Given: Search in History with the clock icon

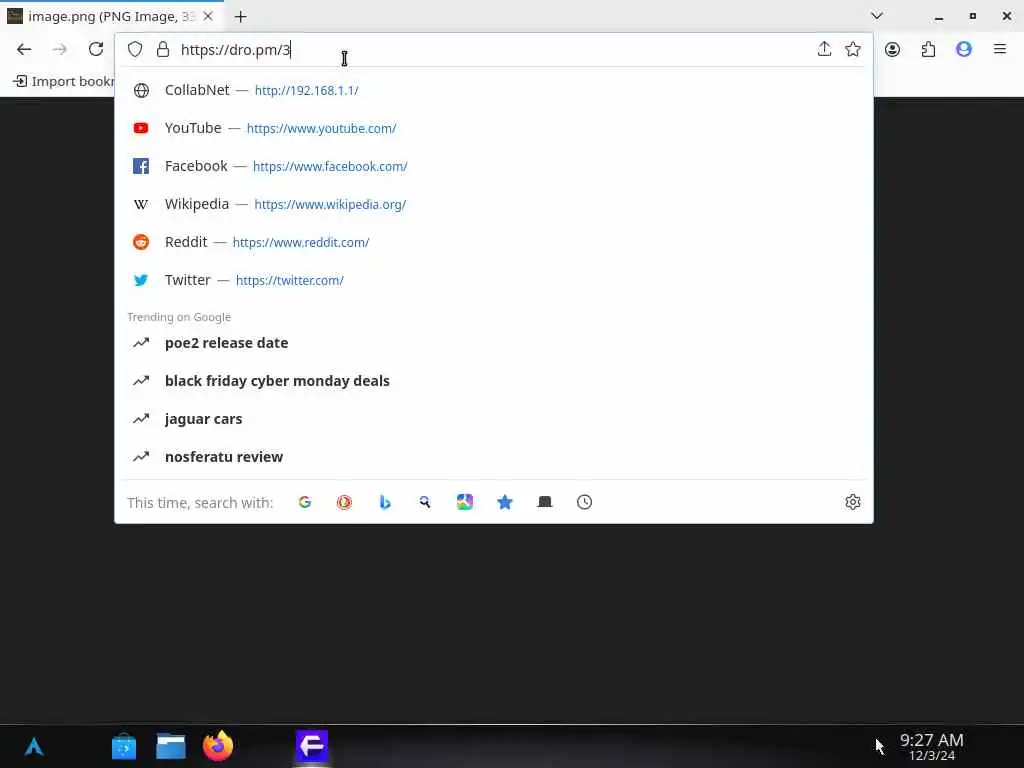Looking at the screenshot, I should [x=584, y=502].
